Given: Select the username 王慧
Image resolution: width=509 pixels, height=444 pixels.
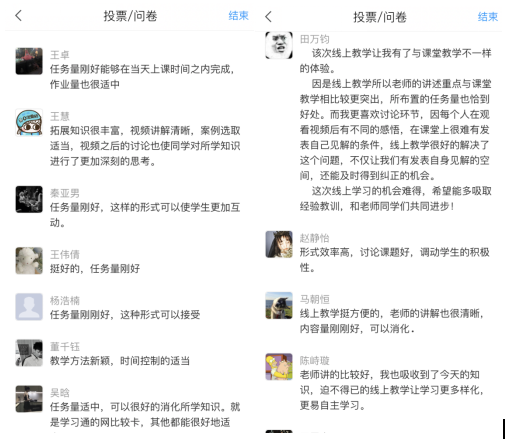Looking at the screenshot, I should click(60, 116).
